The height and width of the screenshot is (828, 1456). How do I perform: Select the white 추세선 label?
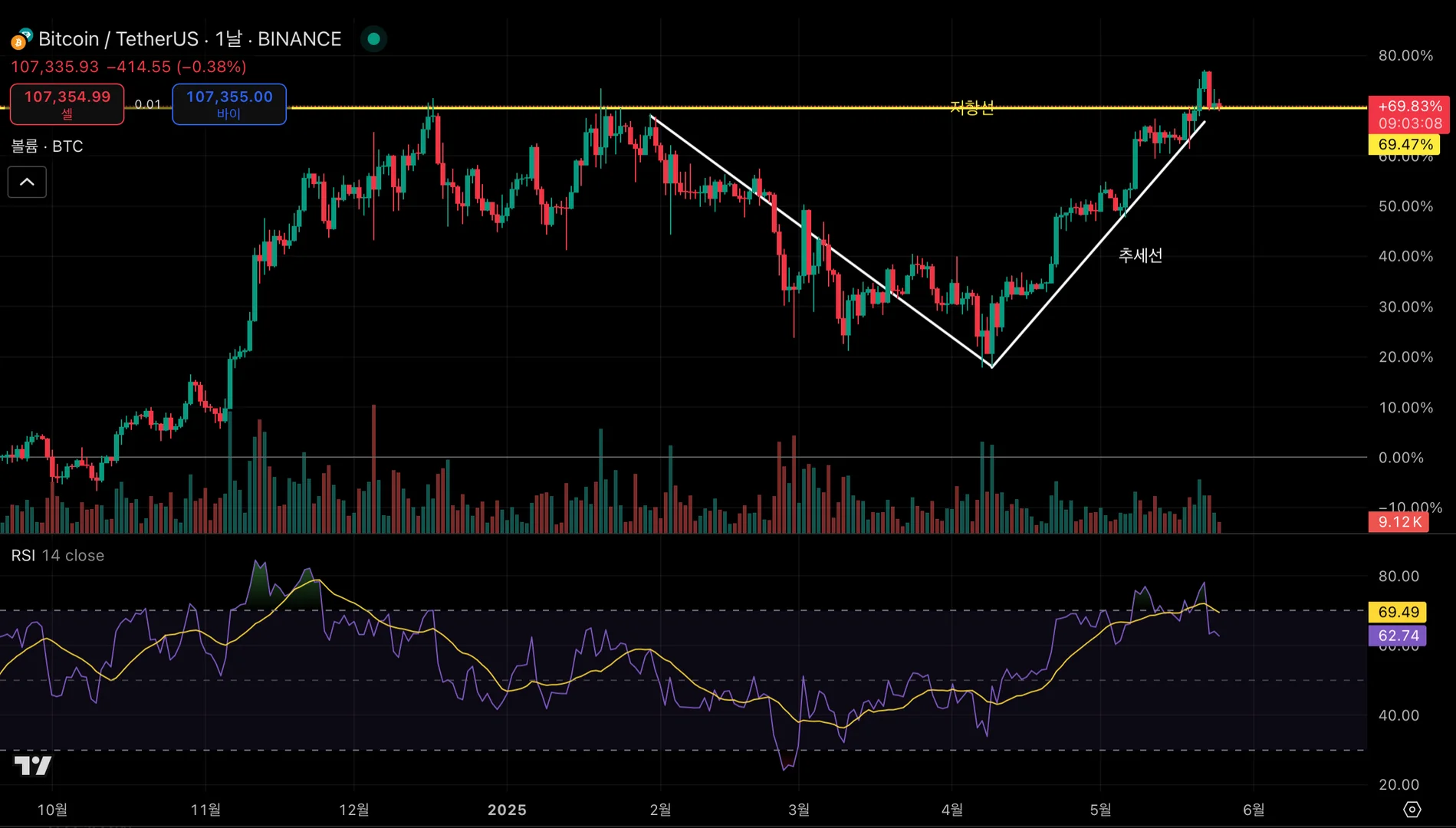(1140, 255)
